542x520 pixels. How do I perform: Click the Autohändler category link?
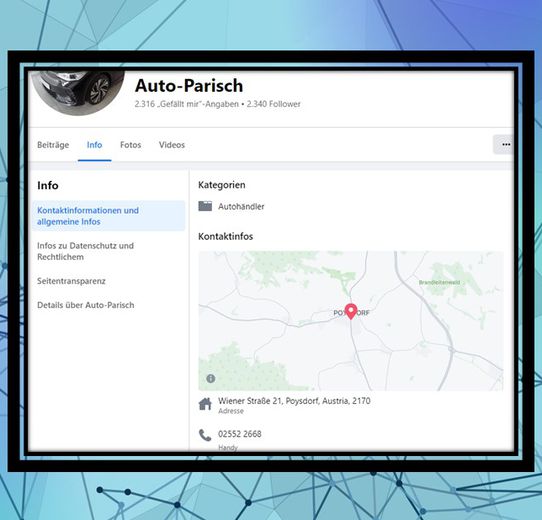click(x=241, y=206)
